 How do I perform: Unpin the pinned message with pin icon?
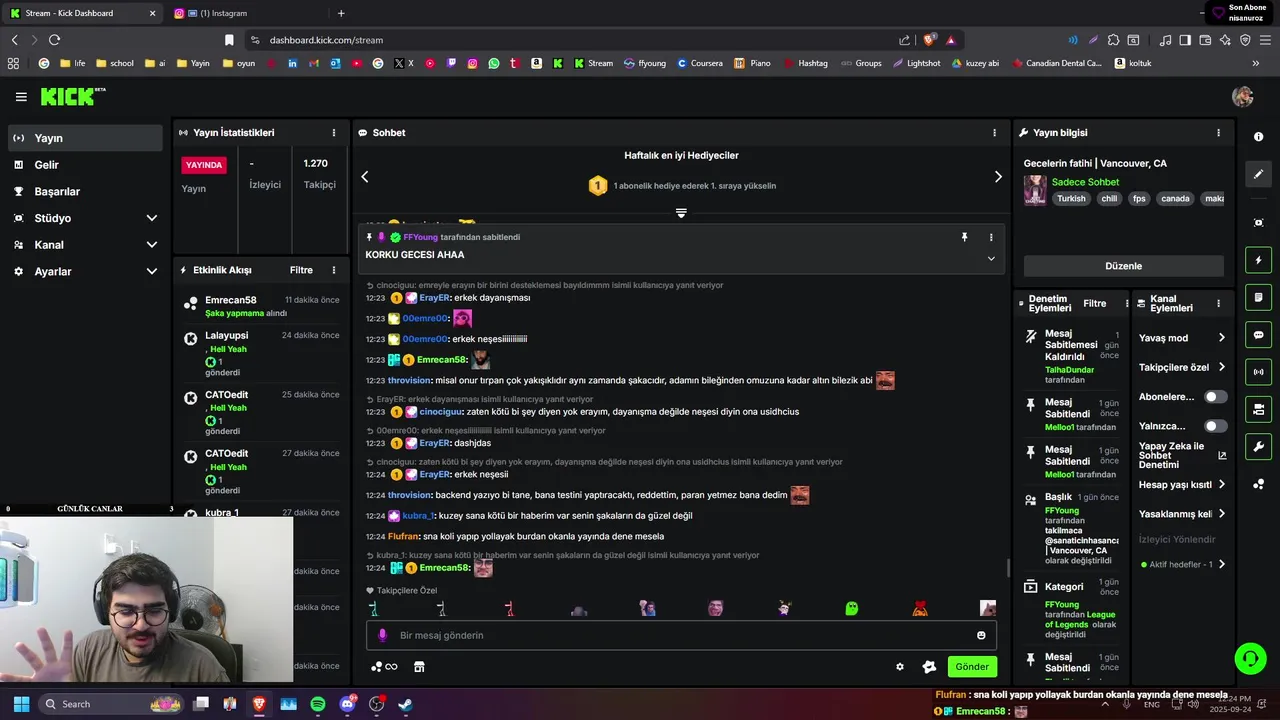tap(964, 237)
